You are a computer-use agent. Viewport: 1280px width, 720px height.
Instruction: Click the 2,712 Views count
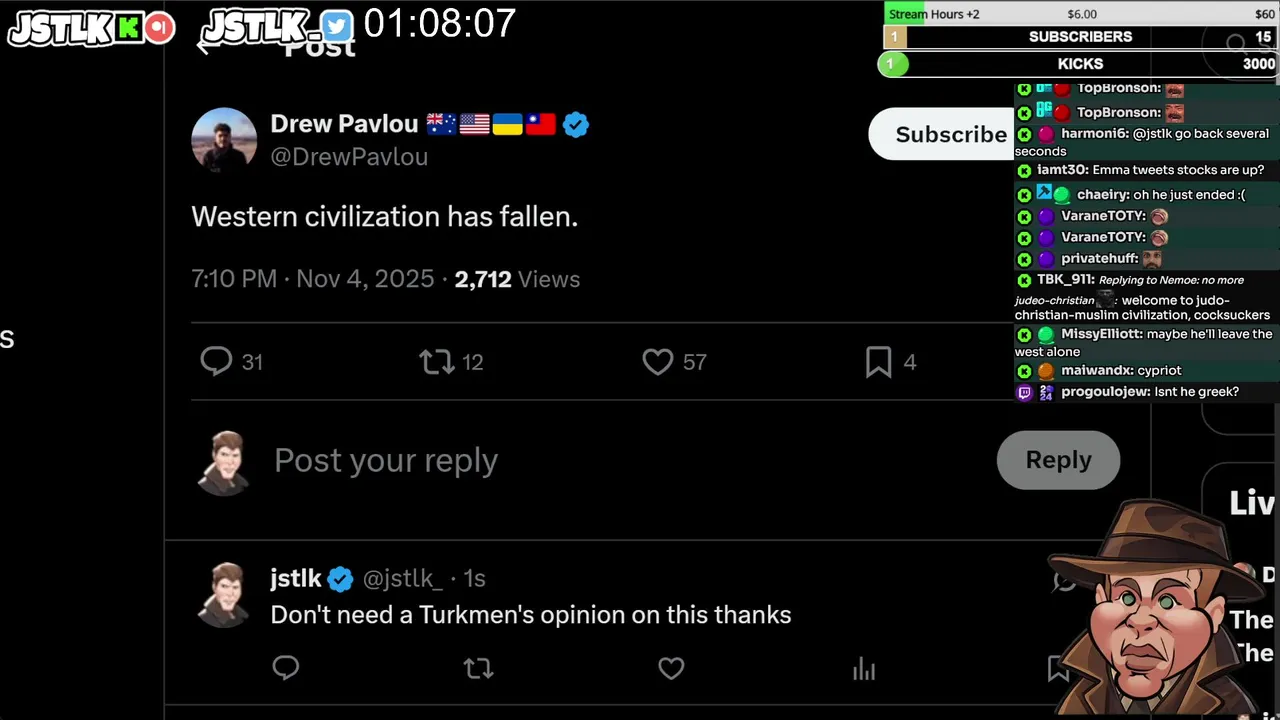click(516, 279)
